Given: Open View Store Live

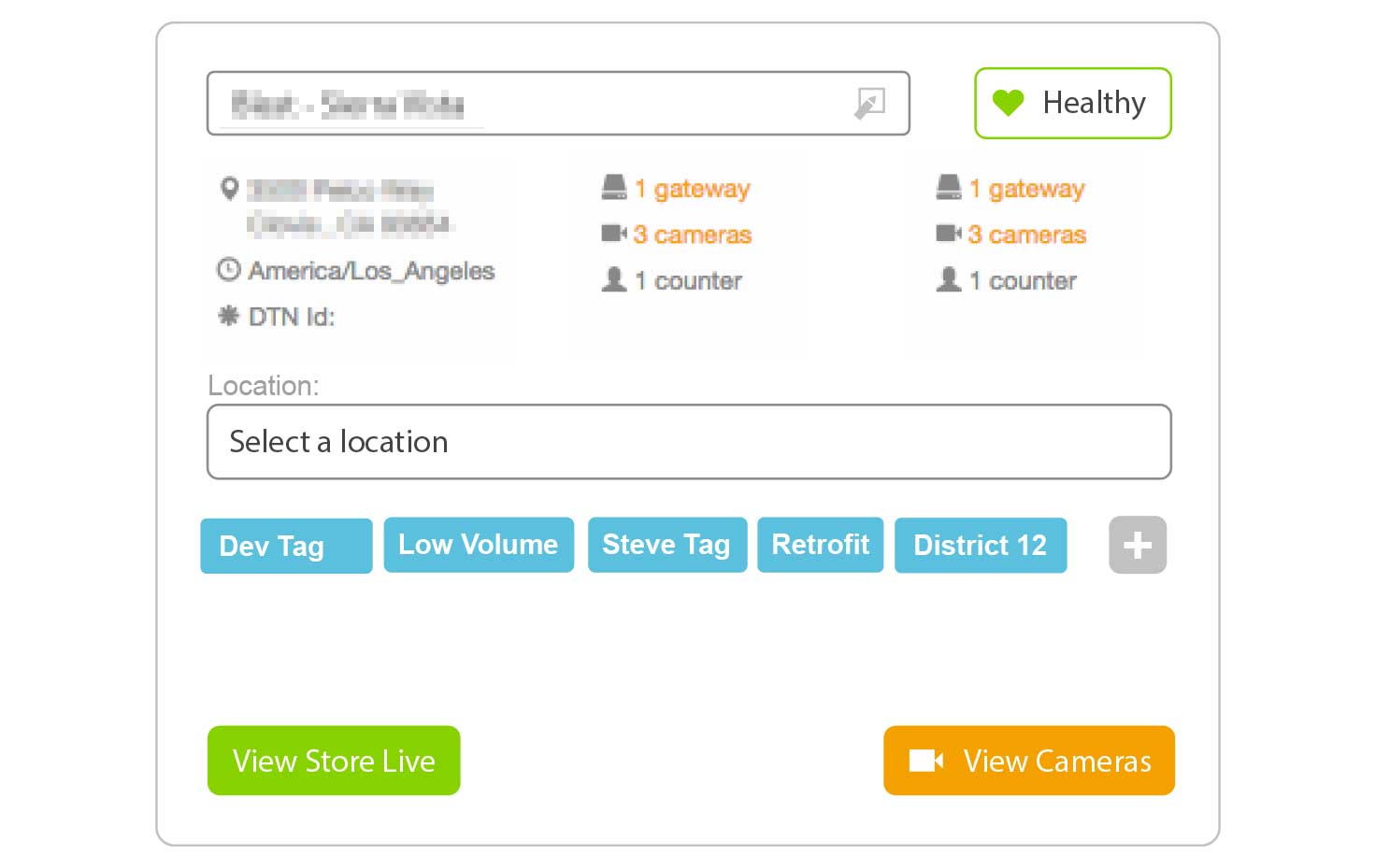Looking at the screenshot, I should pos(334,761).
